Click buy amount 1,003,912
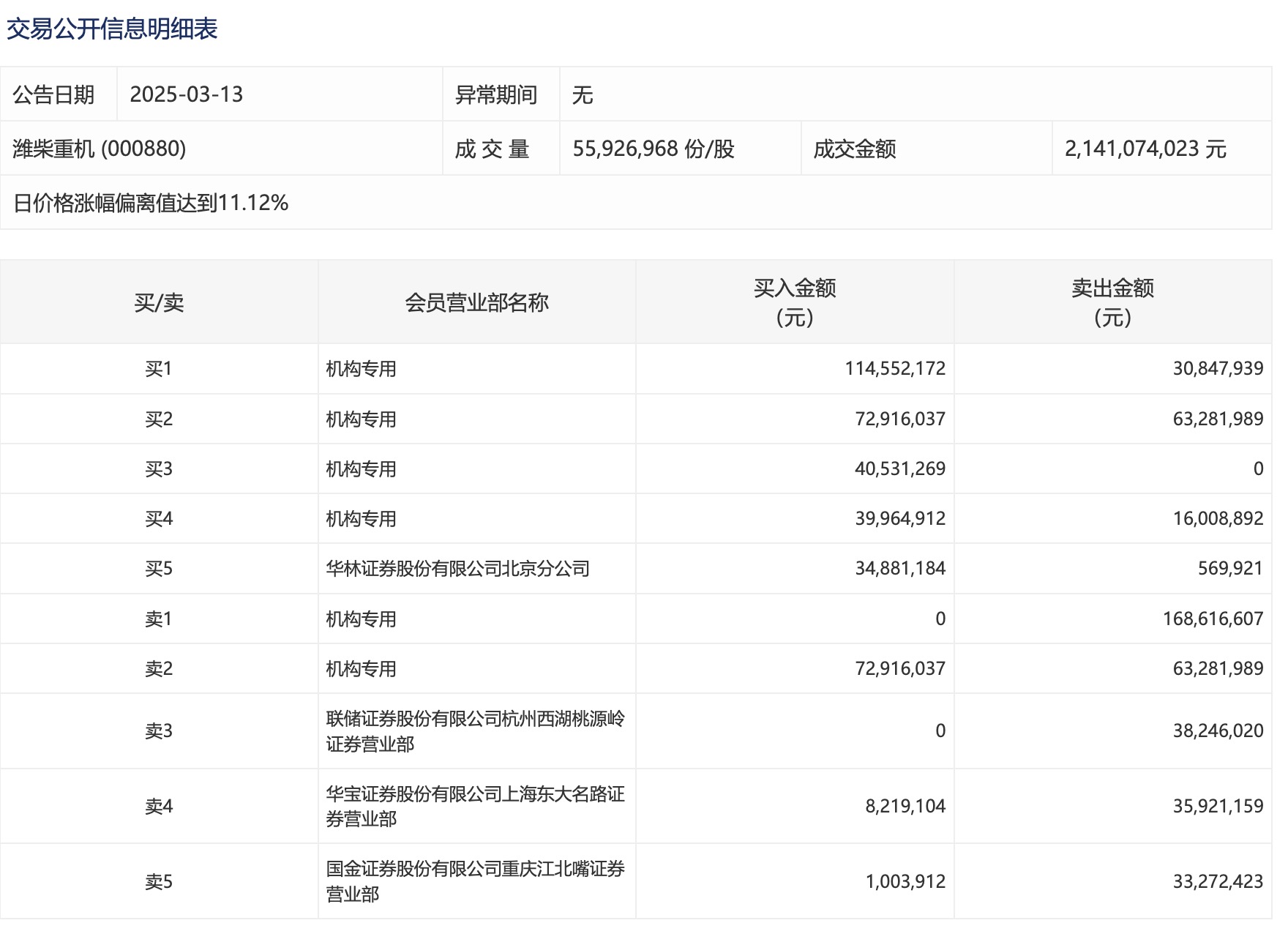This screenshot has height=934, width=1288. 905,881
